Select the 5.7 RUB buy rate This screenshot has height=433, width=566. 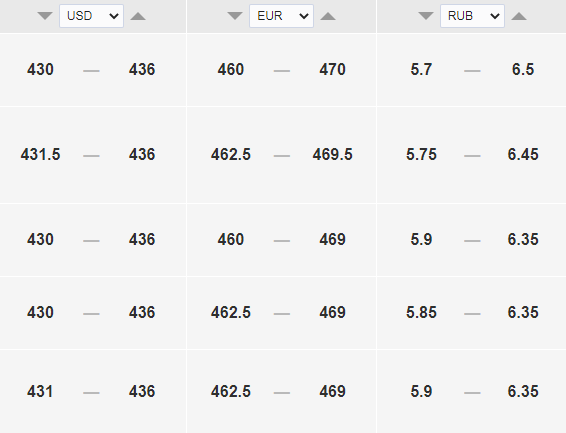[421, 70]
